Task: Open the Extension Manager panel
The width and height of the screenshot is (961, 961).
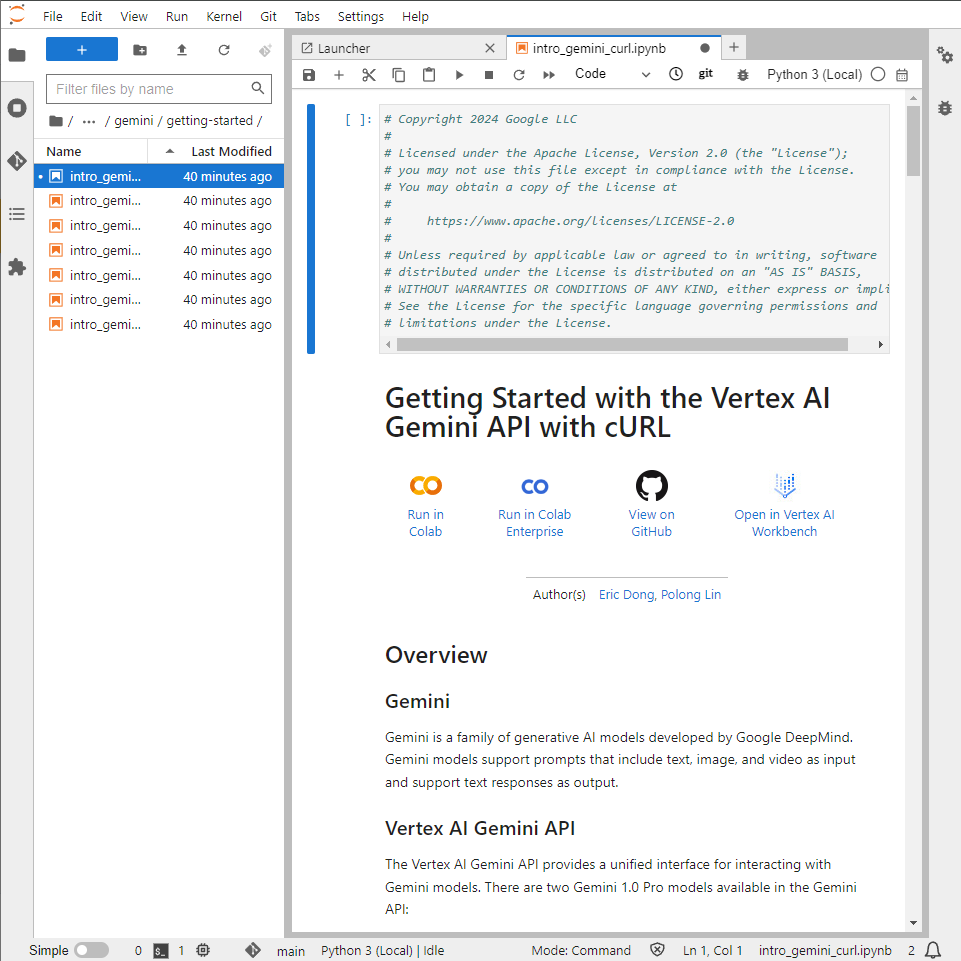Action: click(x=17, y=267)
